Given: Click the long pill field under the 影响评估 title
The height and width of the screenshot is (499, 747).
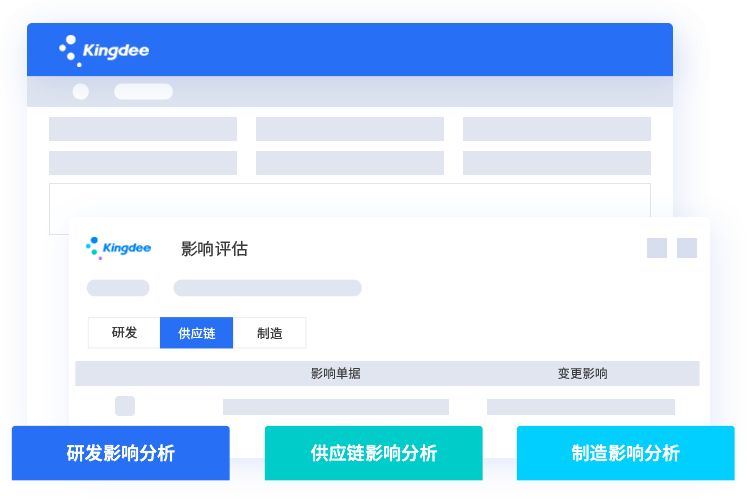Looking at the screenshot, I should click(x=267, y=288).
